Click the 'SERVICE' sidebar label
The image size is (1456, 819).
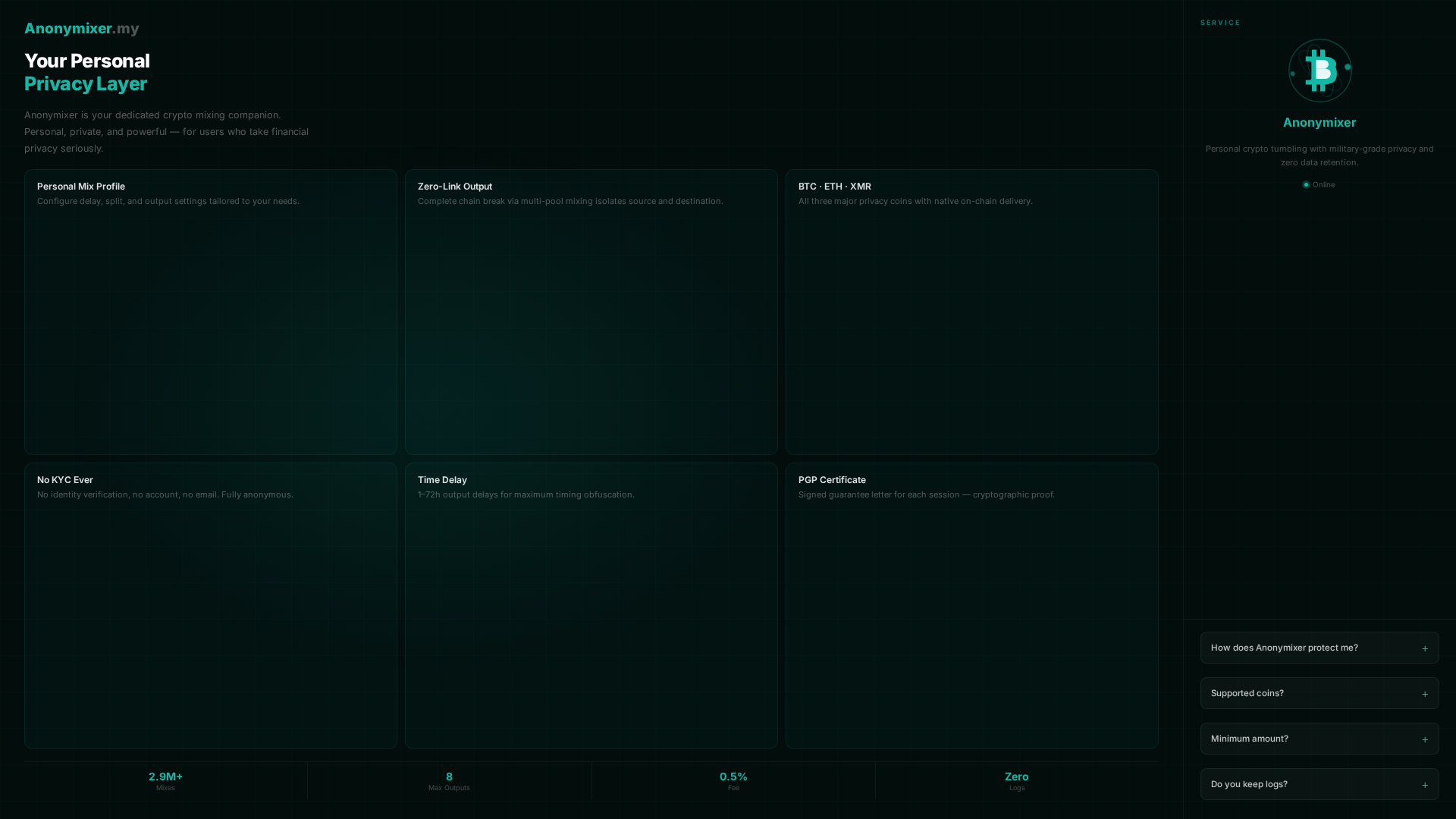pos(1220,23)
